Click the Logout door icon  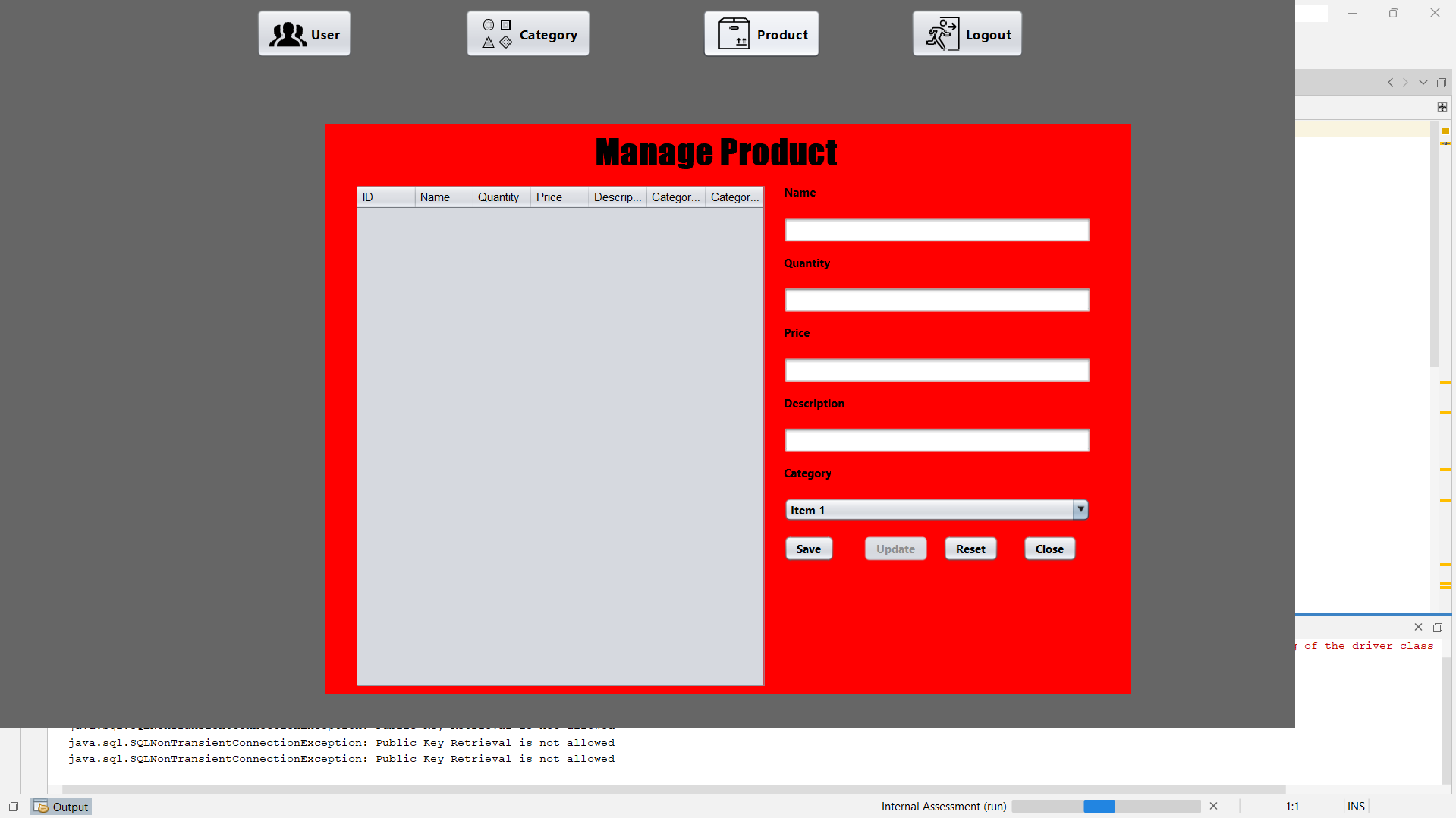[x=941, y=33]
